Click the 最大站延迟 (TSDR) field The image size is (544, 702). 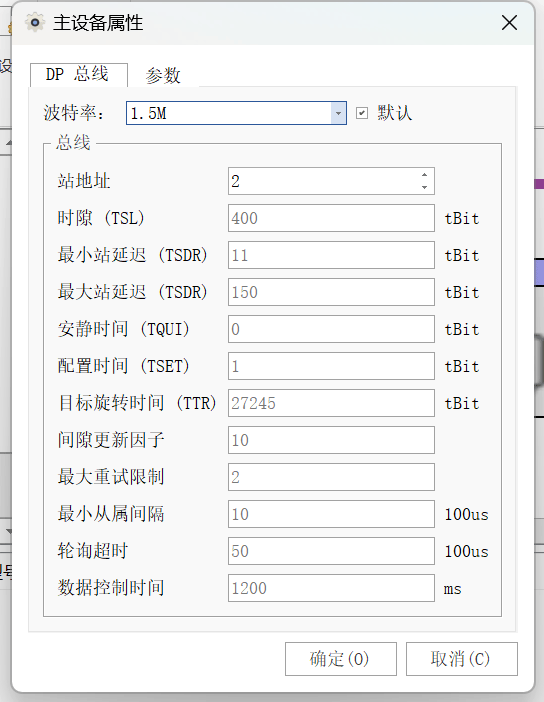(x=331, y=292)
